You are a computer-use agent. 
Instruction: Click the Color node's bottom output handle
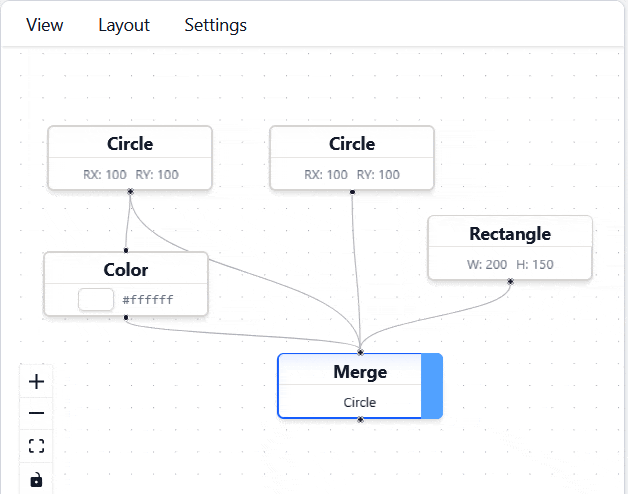[x=126, y=317]
